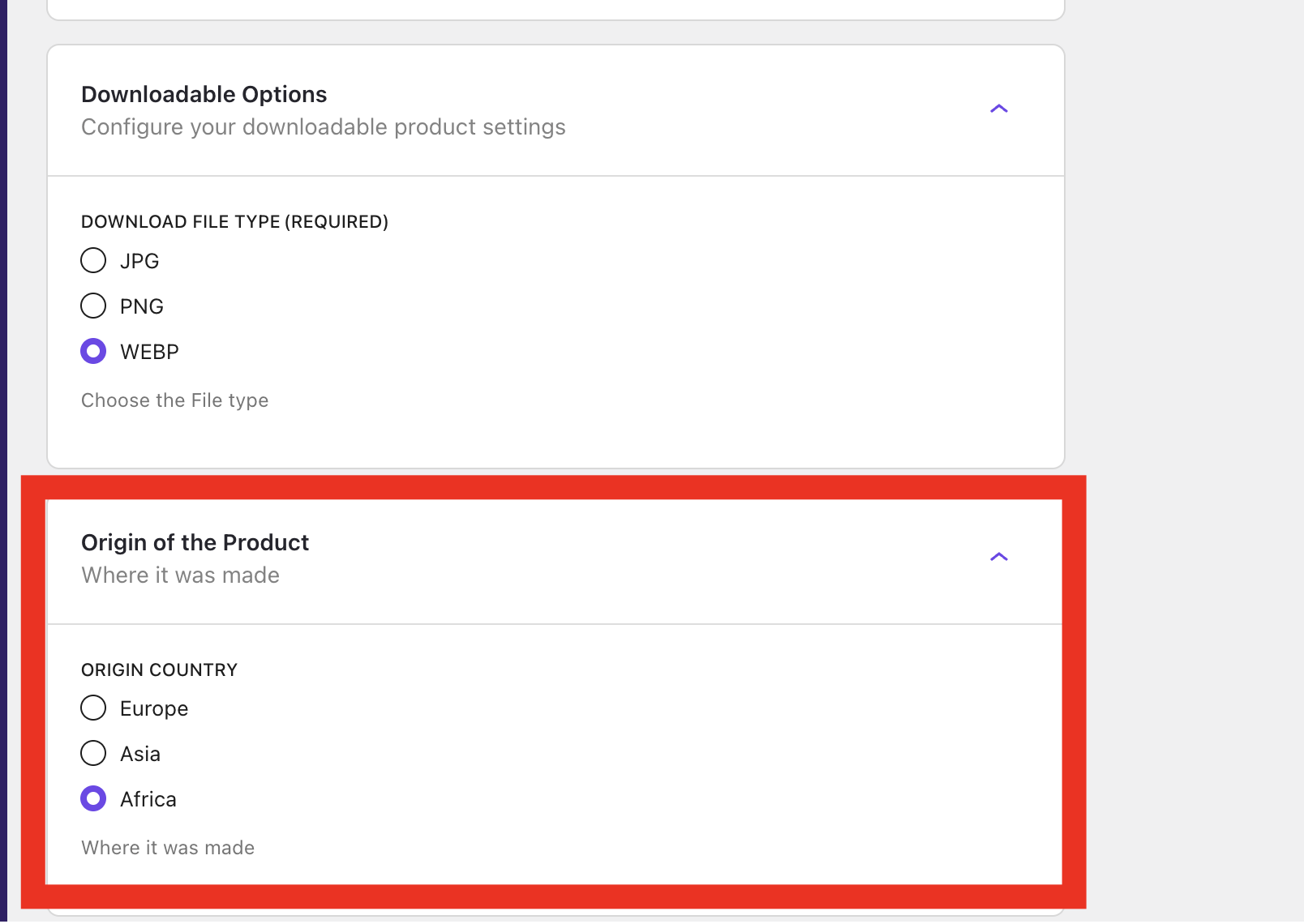
Task: Click the 'Configure your downloadable product settings' subtitle
Action: tap(323, 127)
